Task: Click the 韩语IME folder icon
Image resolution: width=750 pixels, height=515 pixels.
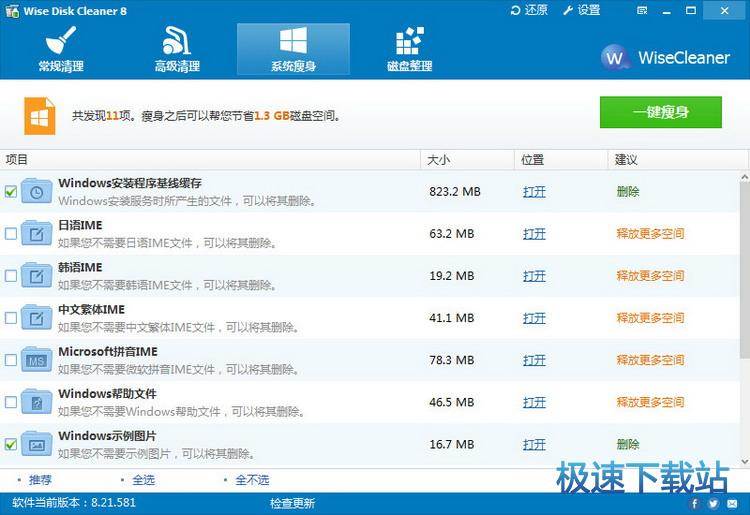Action: click(36, 275)
